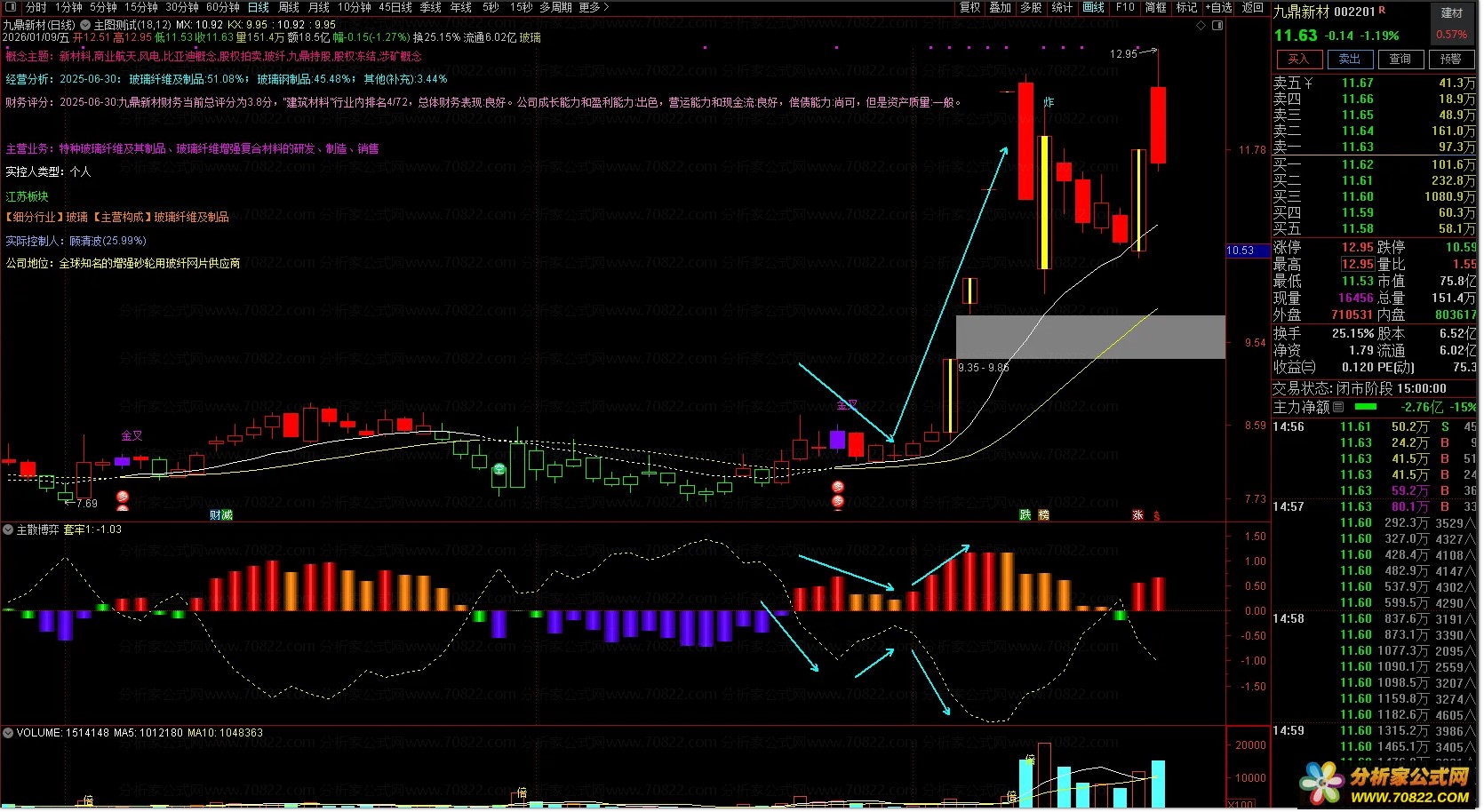Click the diamond icon at chart top-right
This screenshot has height=812, width=1484.
(x=1201, y=25)
